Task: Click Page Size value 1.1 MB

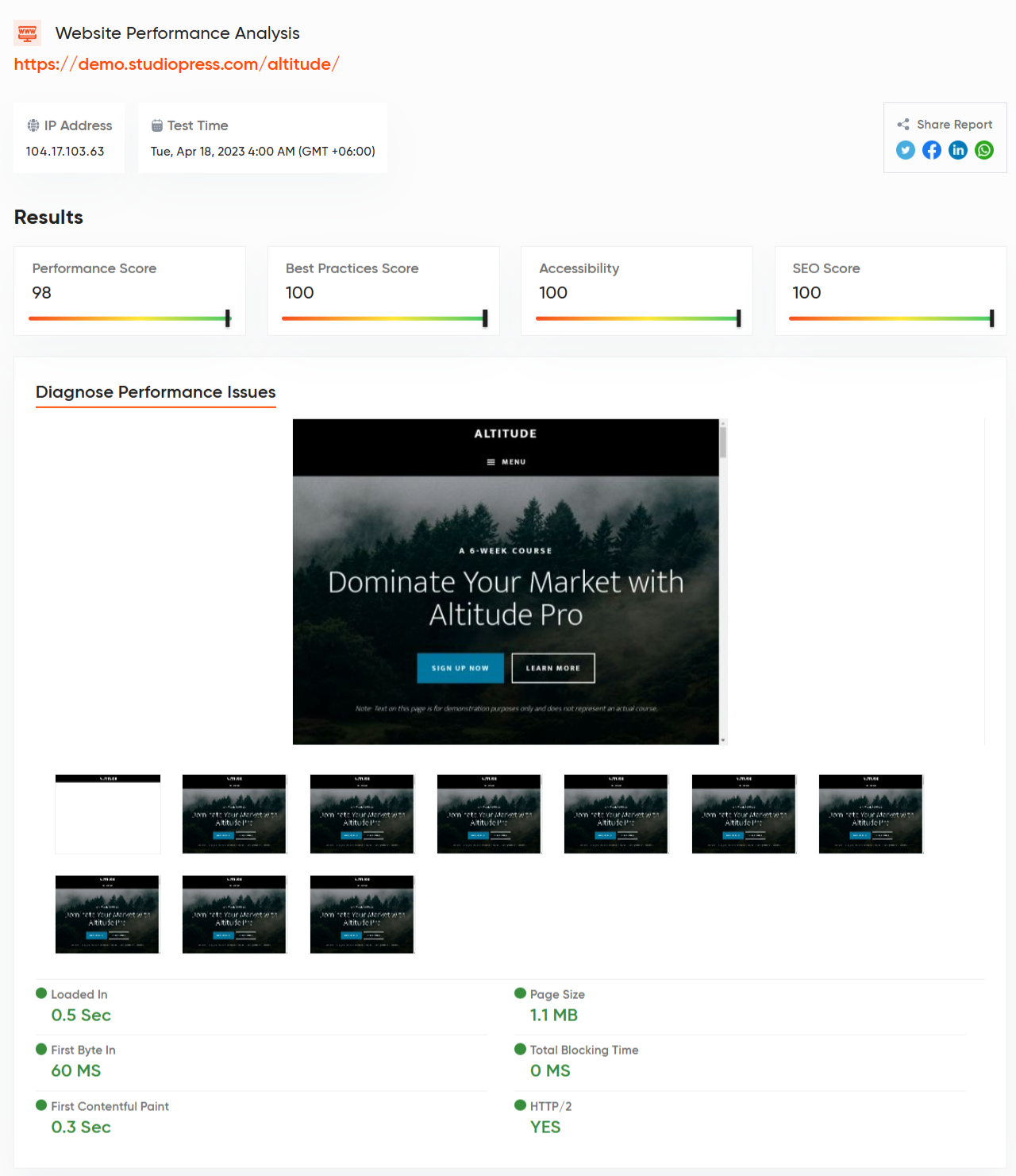Action: click(554, 1016)
